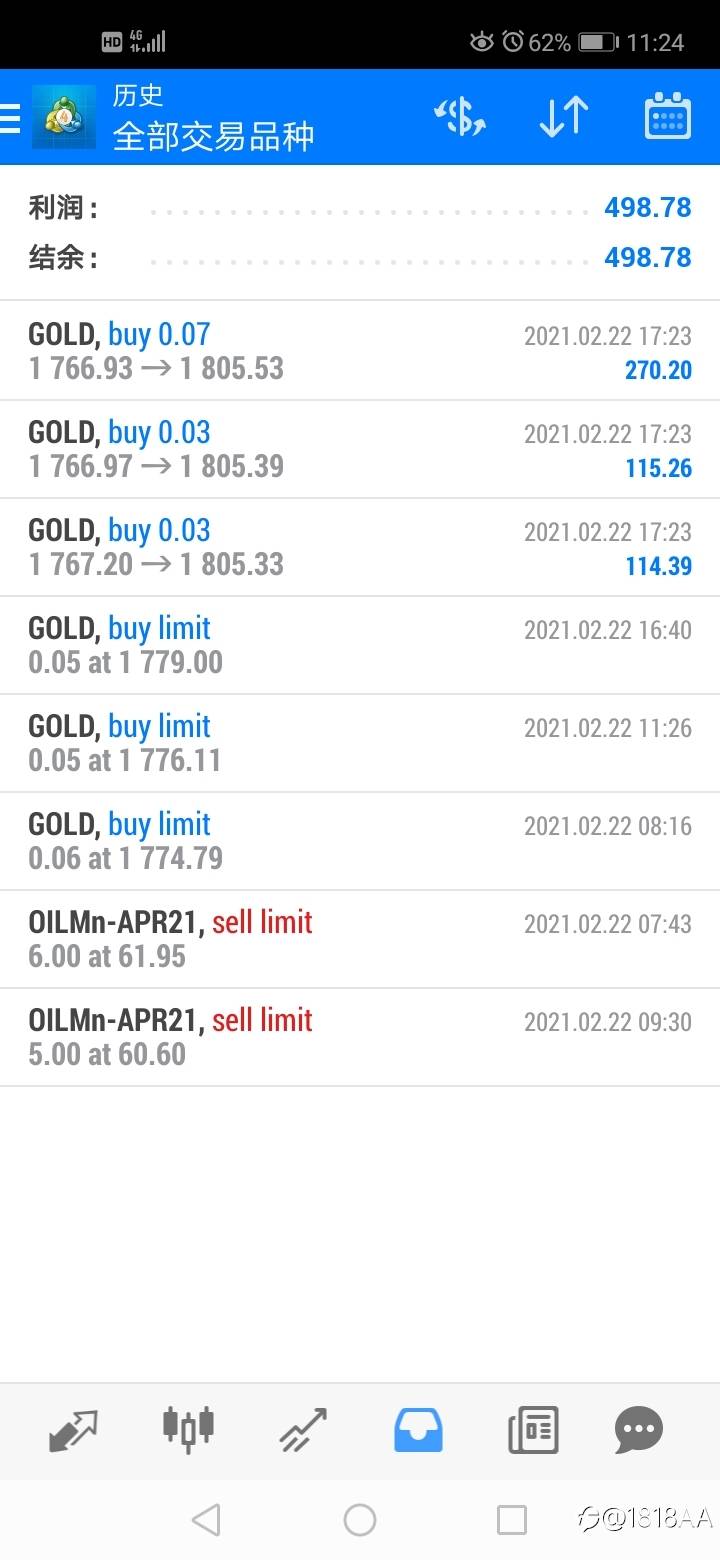Go to the Trade tab
Image resolution: width=720 pixels, height=1560 pixels.
click(x=302, y=1431)
